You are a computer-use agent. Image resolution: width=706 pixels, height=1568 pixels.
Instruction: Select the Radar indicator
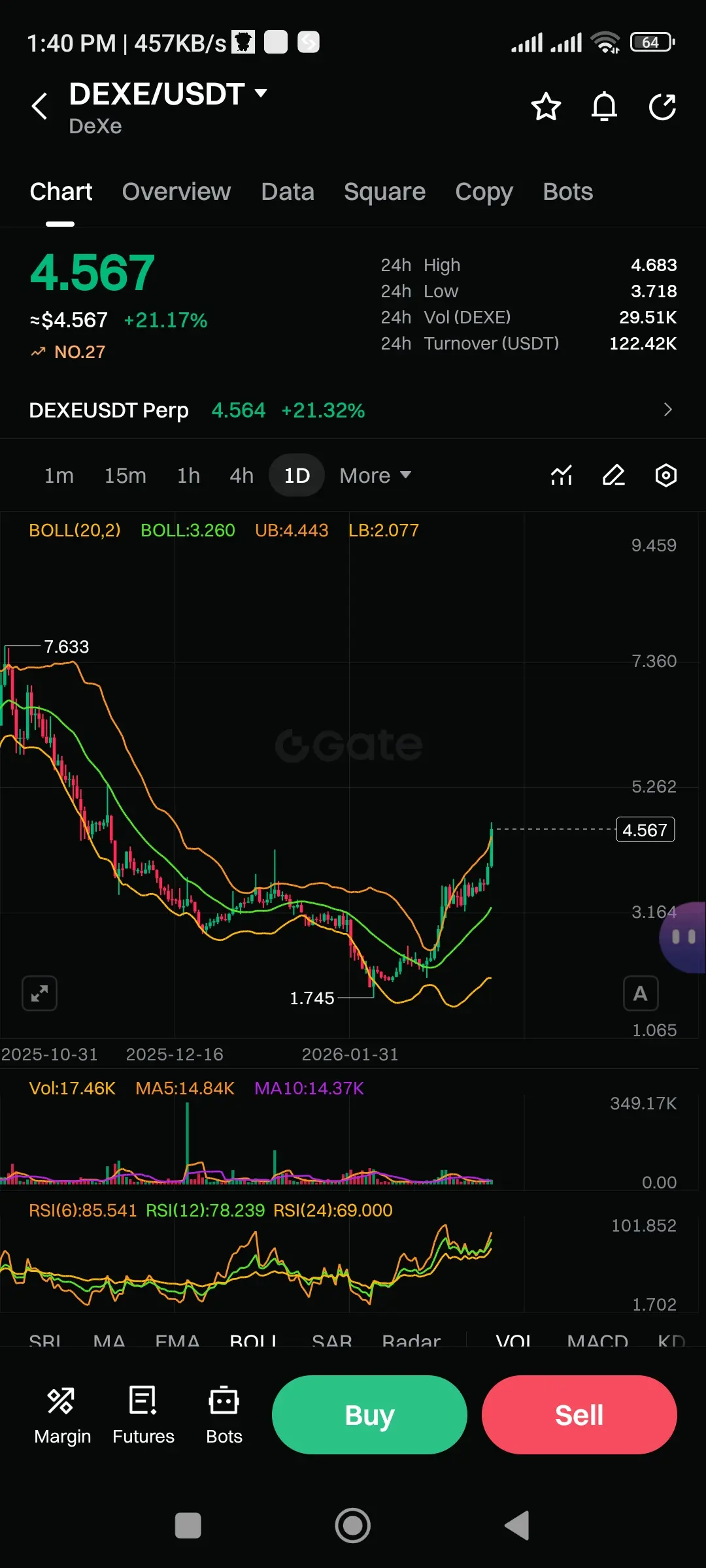click(x=411, y=1342)
